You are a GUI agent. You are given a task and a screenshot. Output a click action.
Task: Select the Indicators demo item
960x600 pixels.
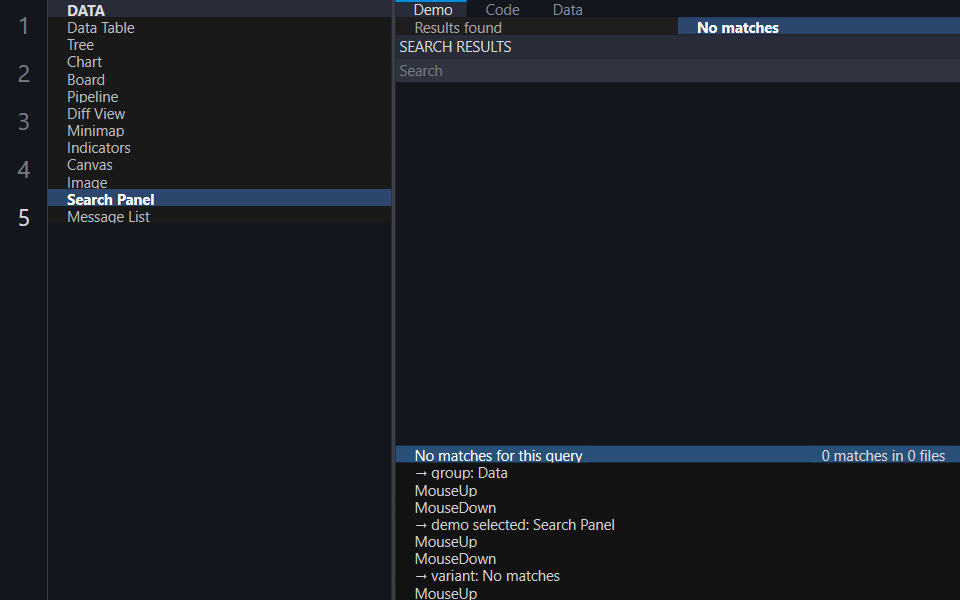pos(219,148)
